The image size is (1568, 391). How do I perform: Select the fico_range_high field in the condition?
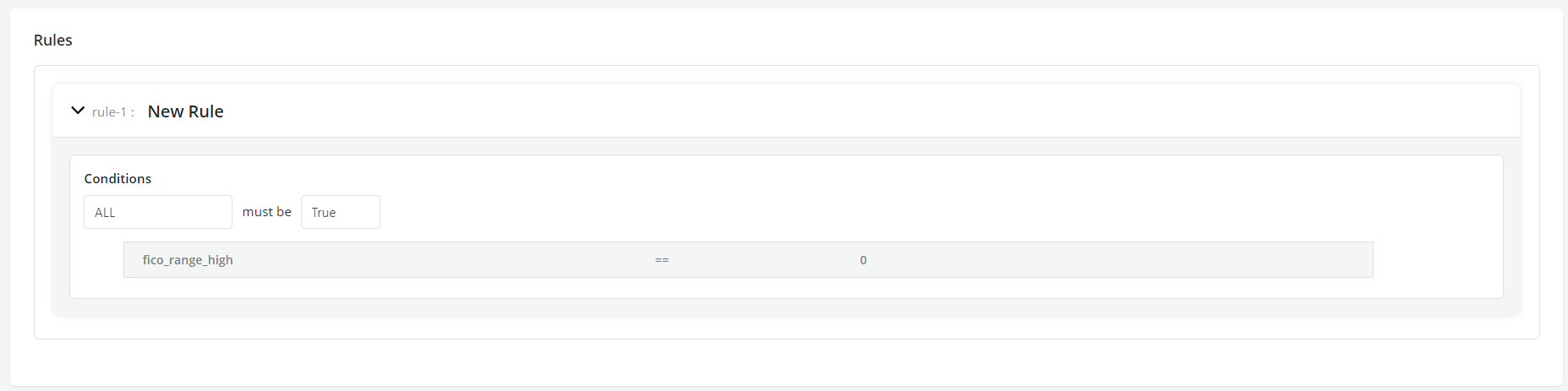tap(188, 260)
